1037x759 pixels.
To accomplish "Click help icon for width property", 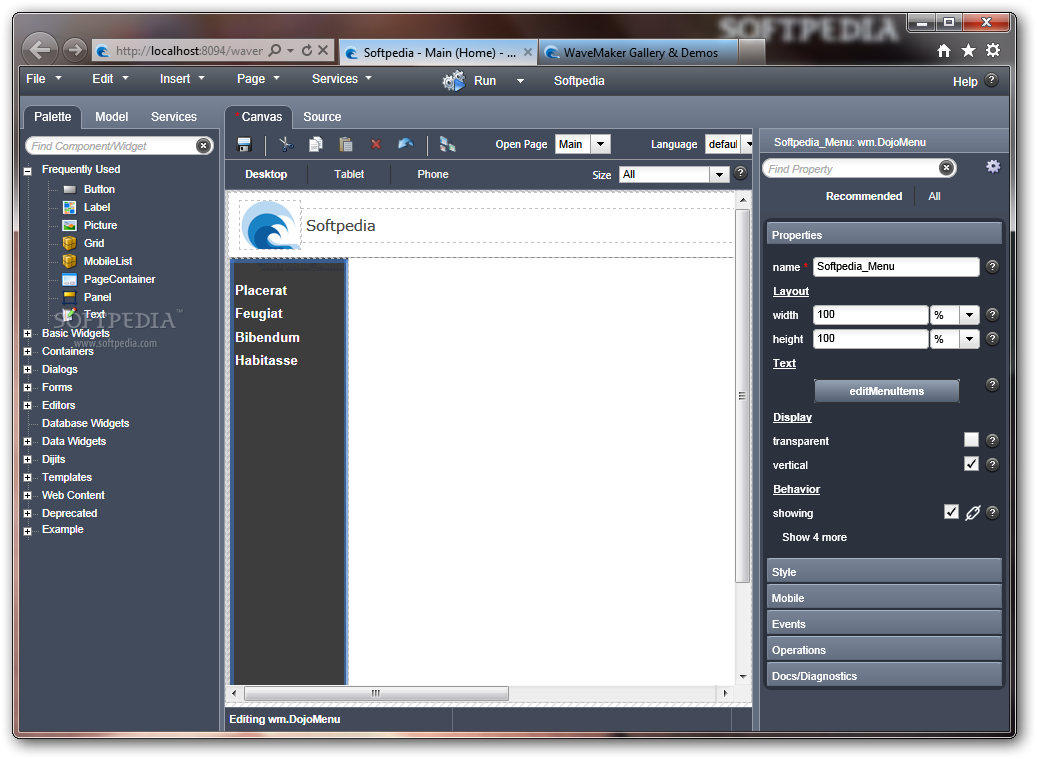I will [x=992, y=315].
